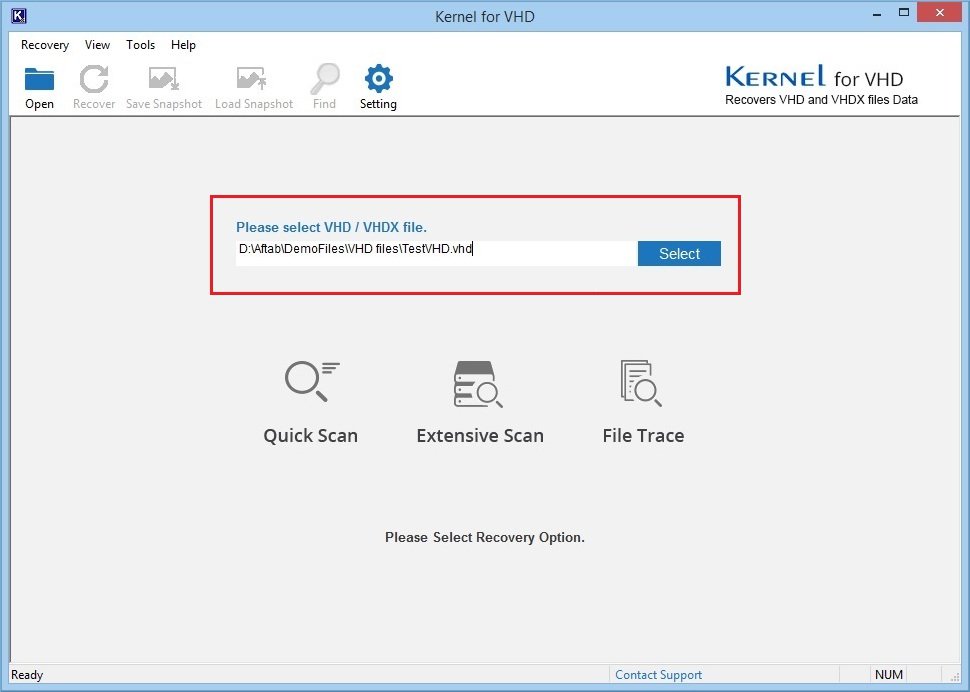This screenshot has height=692, width=970.
Task: Click the Load Snapshot toolbar icon
Action: pyautogui.click(x=251, y=79)
